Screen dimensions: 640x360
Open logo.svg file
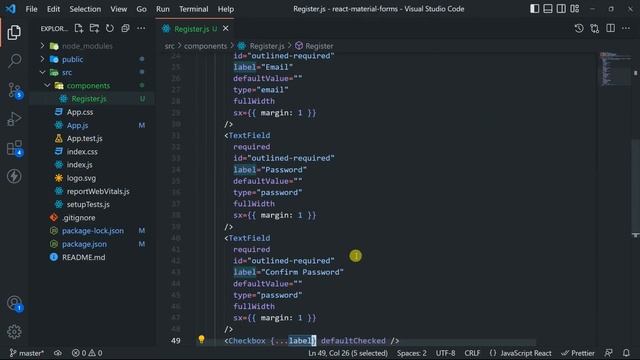[x=81, y=178]
